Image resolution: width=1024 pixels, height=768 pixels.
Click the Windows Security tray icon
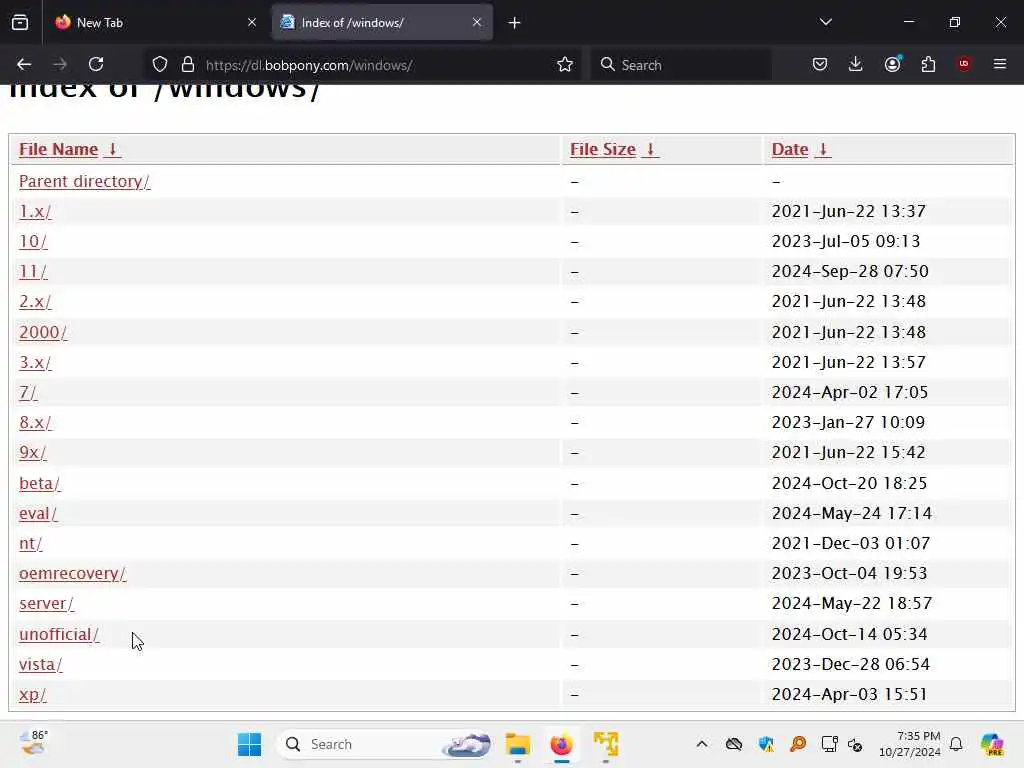tap(766, 744)
